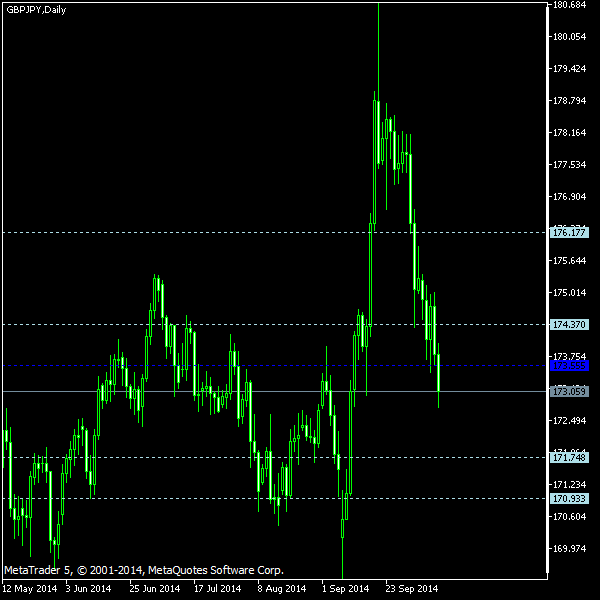Select the 176.177 price level label

(x=569, y=232)
